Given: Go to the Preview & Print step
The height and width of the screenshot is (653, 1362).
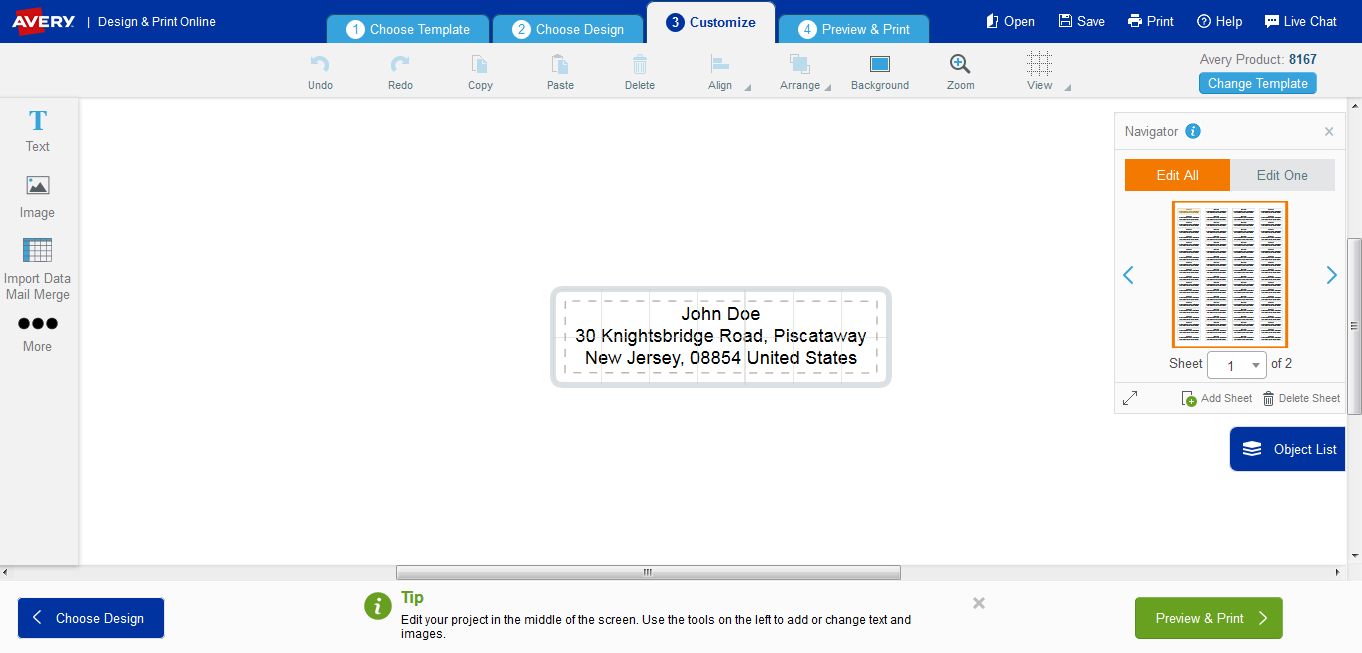Looking at the screenshot, I should (x=853, y=29).
